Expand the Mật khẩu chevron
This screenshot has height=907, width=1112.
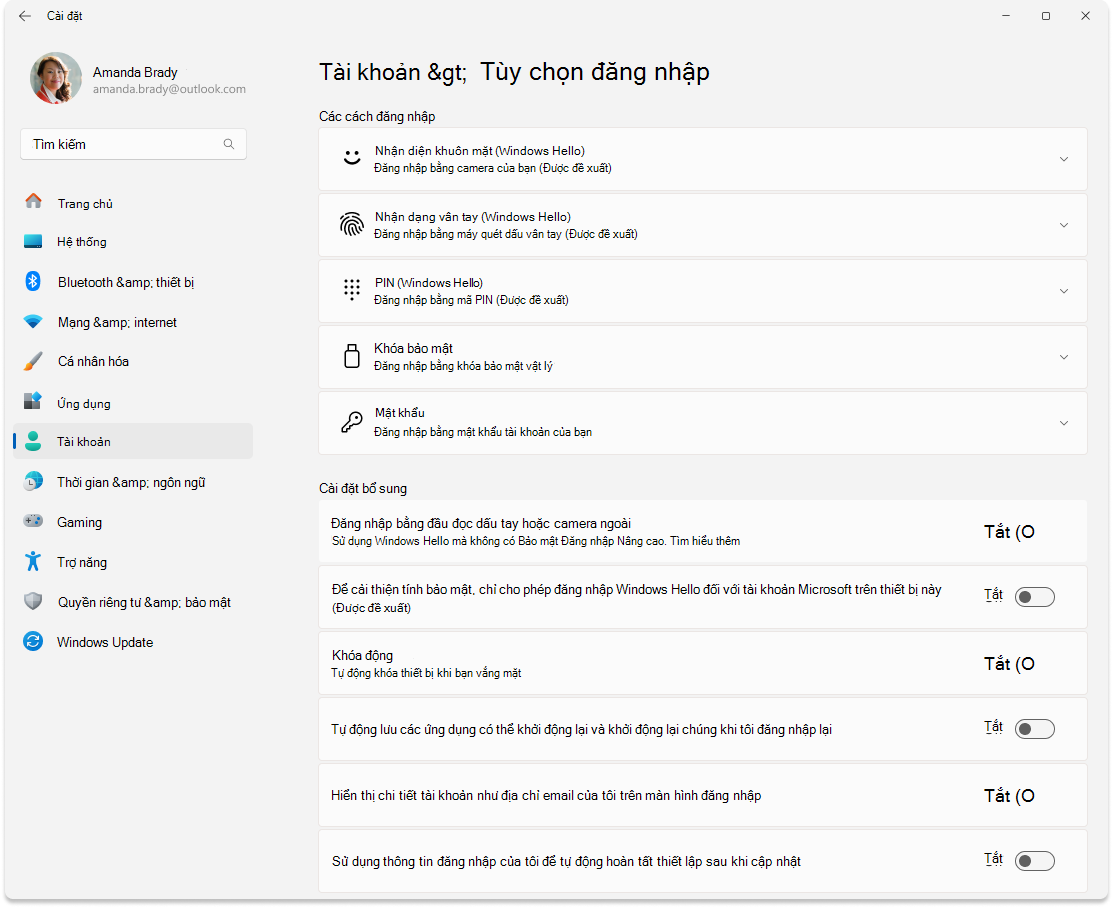(1064, 423)
